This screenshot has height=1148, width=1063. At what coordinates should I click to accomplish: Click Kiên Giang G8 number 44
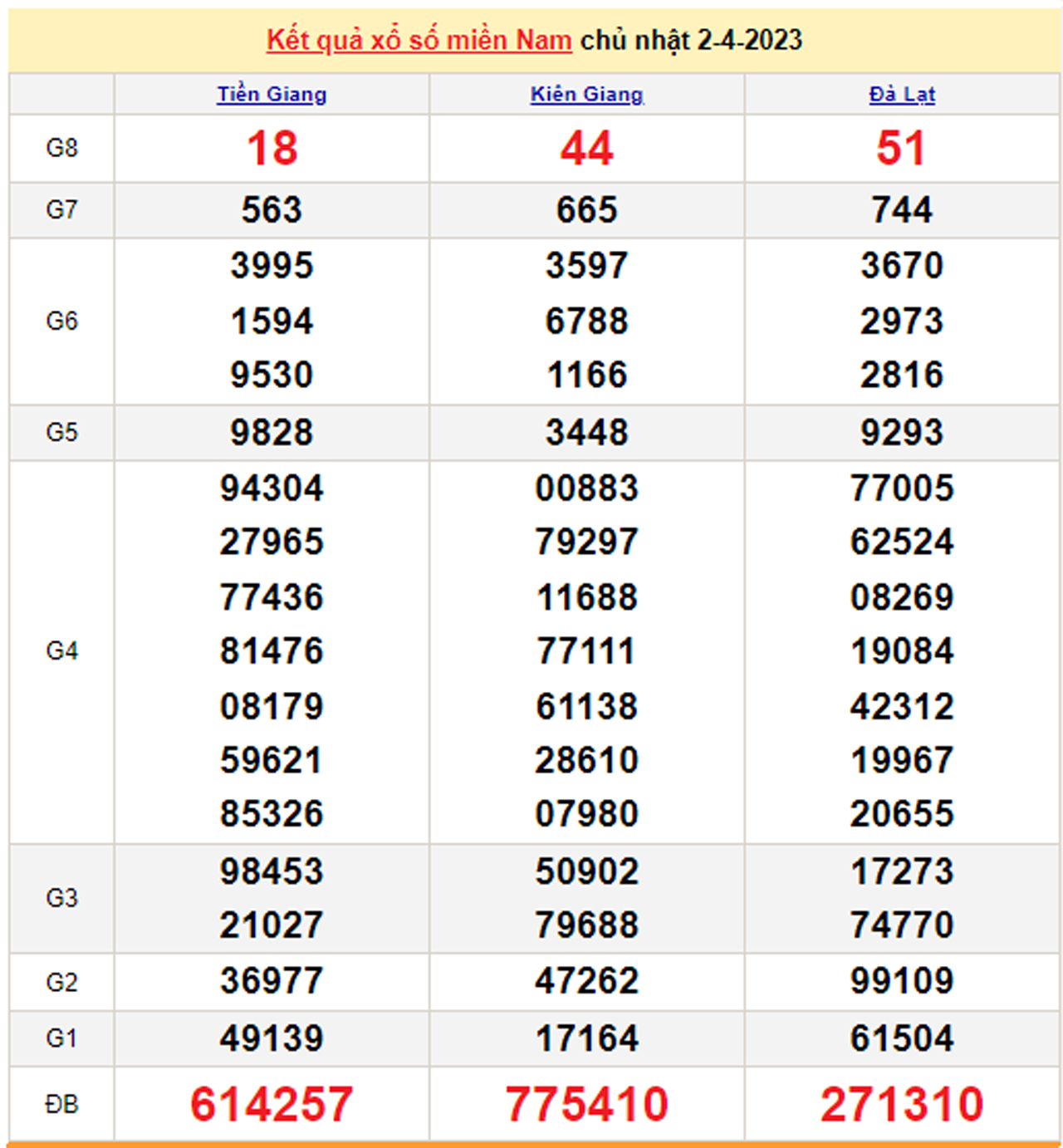[x=587, y=149]
